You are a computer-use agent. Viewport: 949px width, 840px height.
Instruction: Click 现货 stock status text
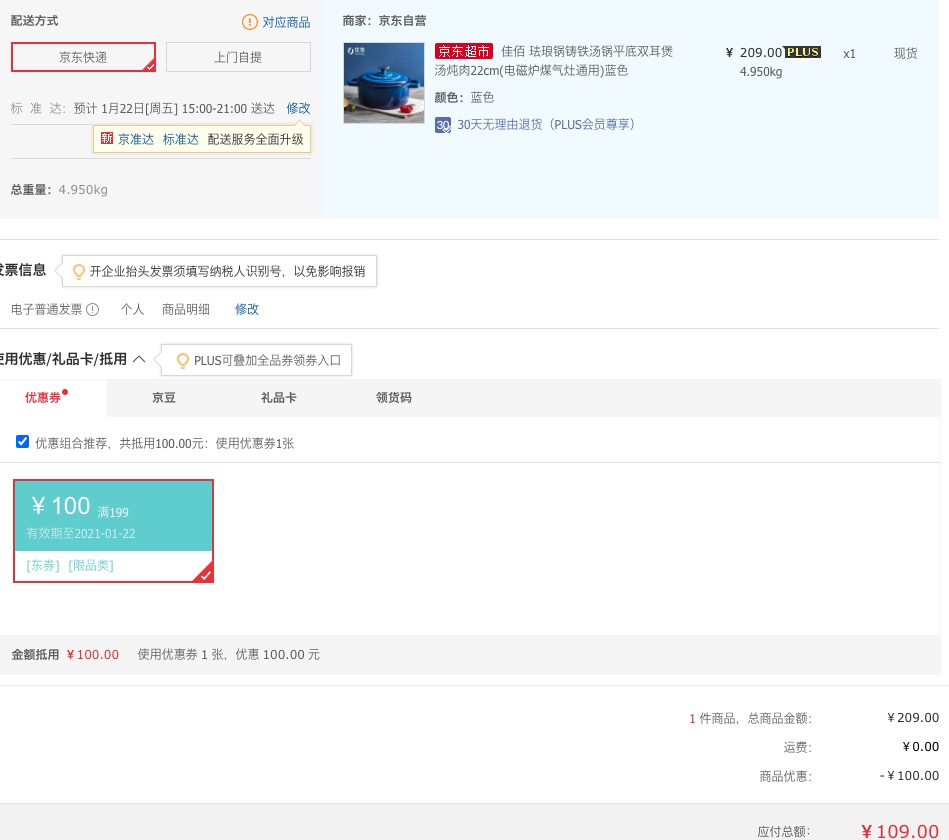(905, 53)
